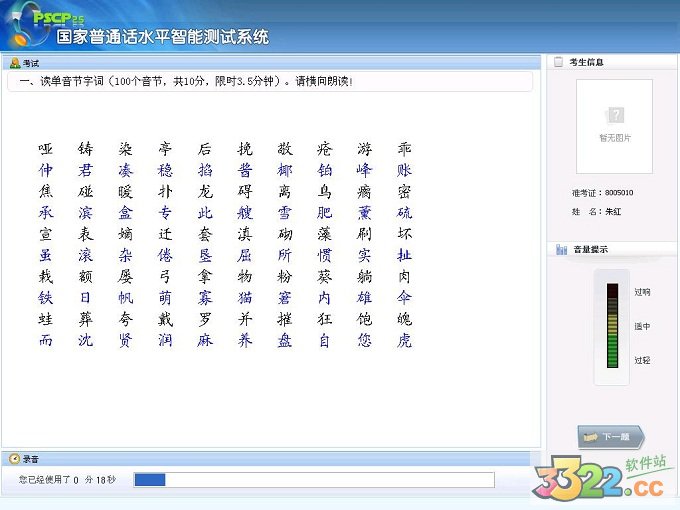Click the 考试 person icon
This screenshot has width=680, height=510.
(x=15, y=63)
